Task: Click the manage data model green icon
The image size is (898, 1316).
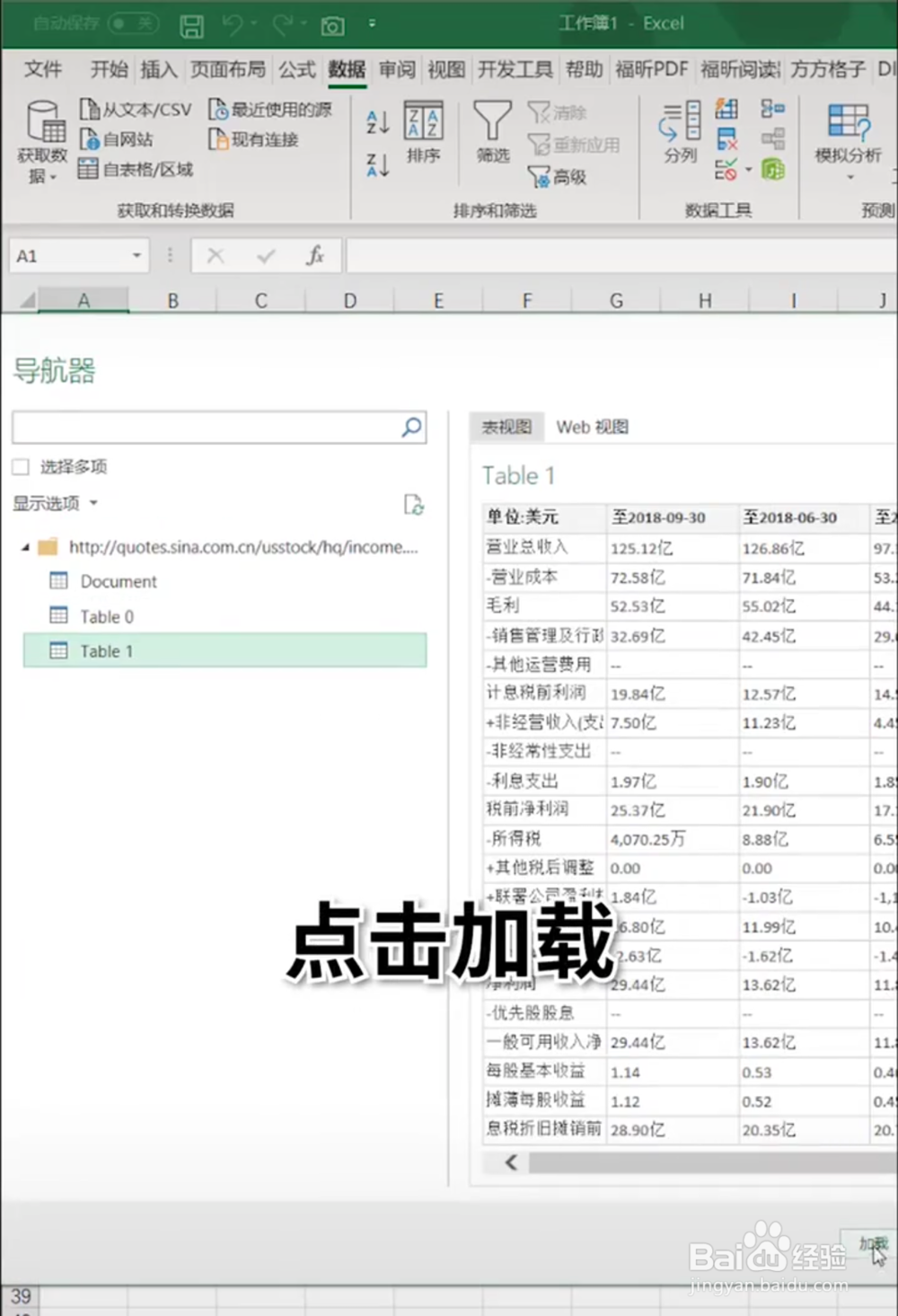Action: [772, 169]
